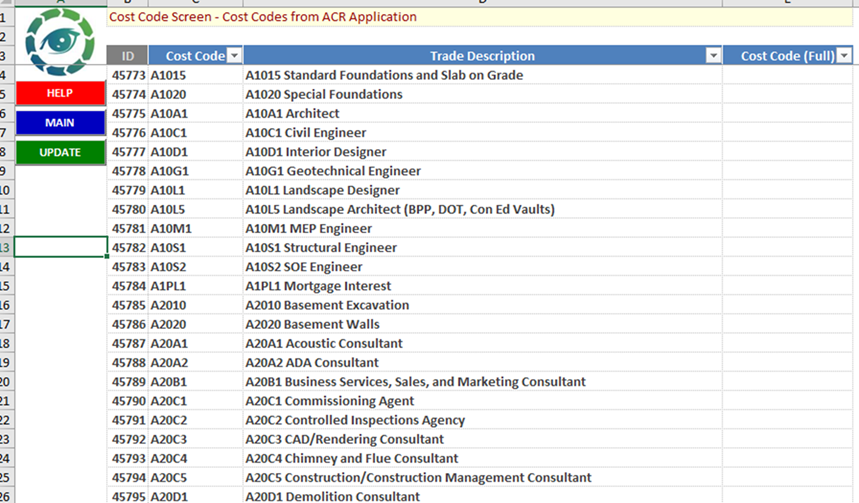Select 'A10D1 Interior Designer' cell

[483, 152]
